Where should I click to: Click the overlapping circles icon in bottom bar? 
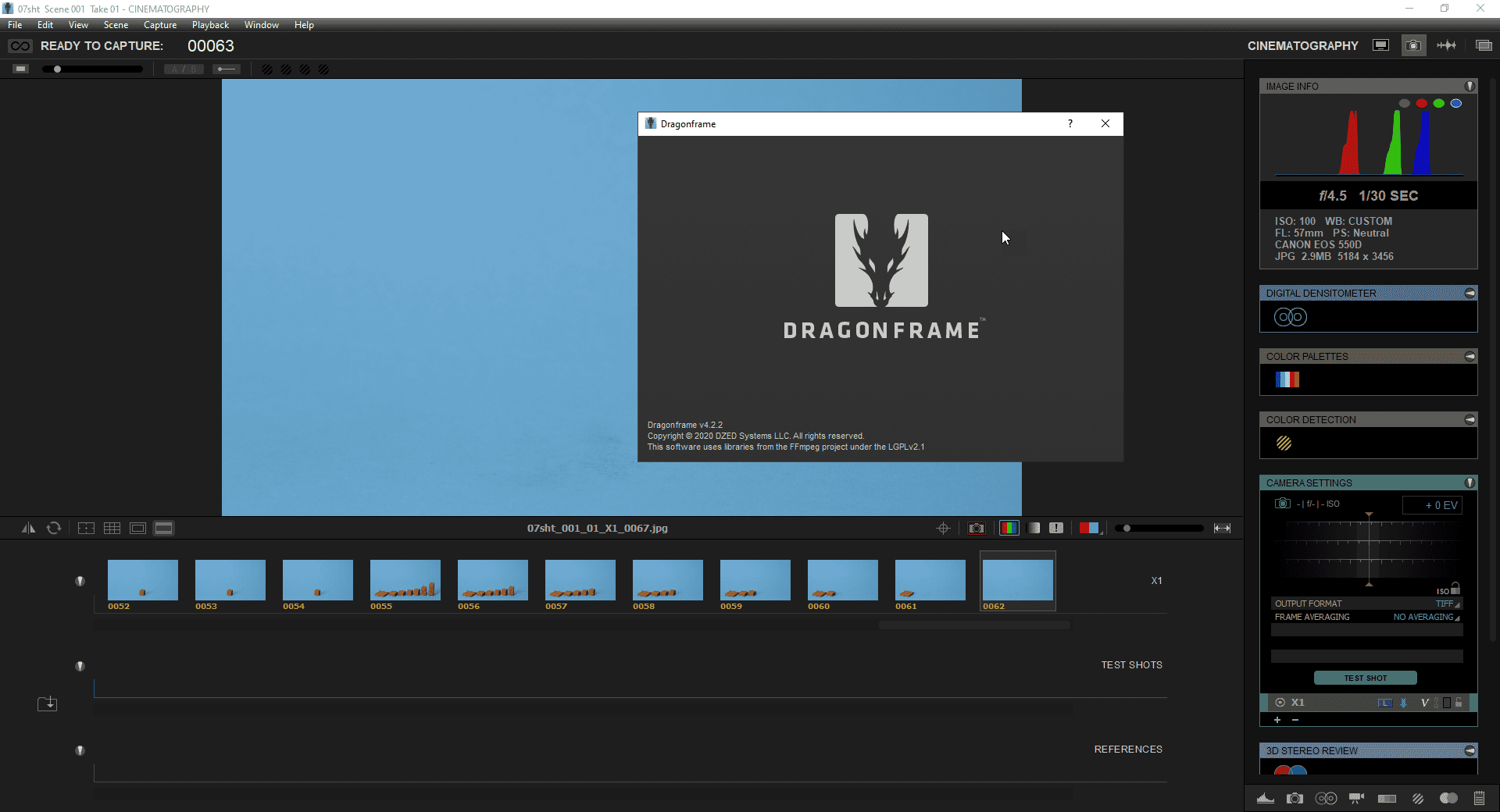(1448, 798)
